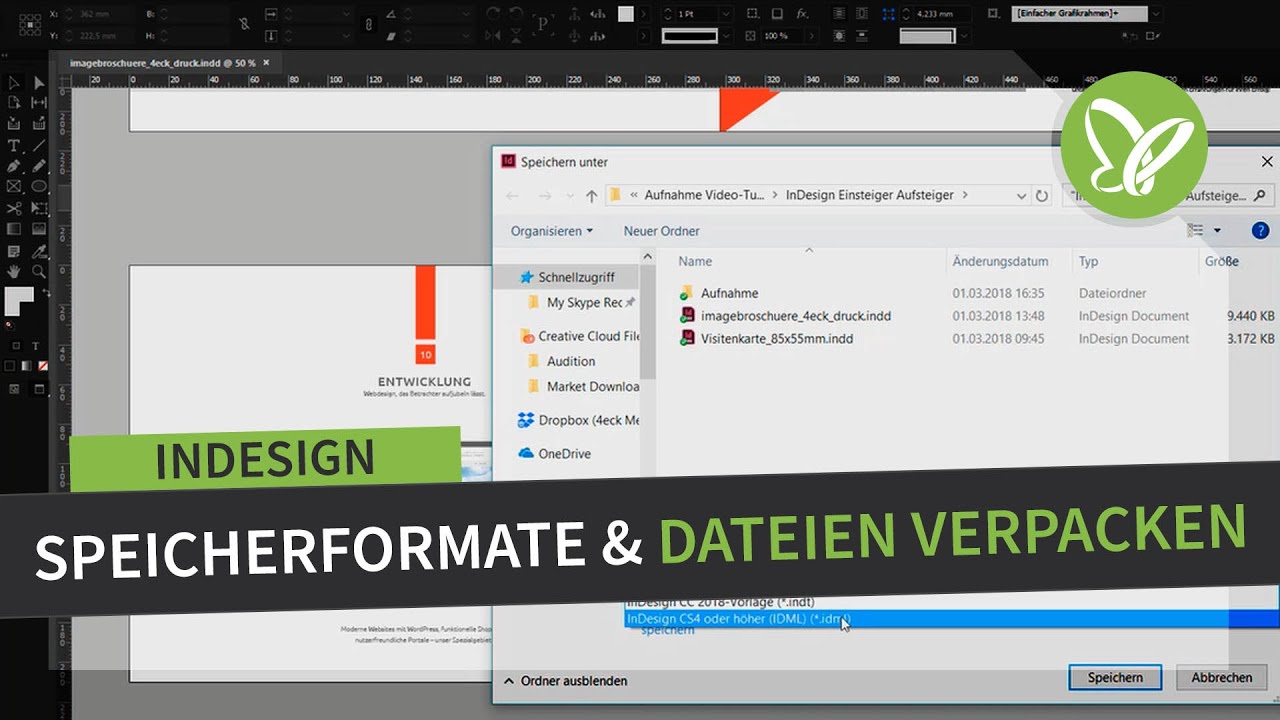Viewport: 1280px width, 720px height.
Task: Open the Organisieren menu
Action: (551, 231)
